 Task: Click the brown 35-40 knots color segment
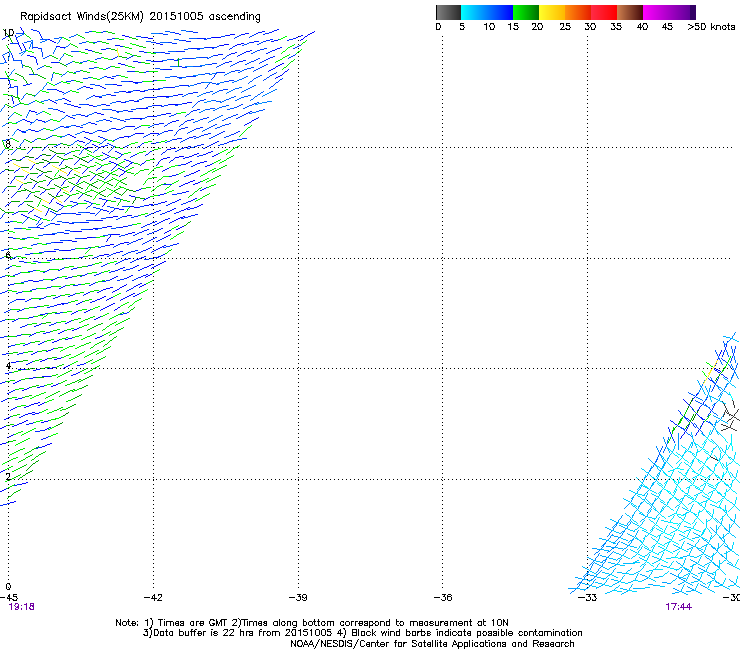point(630,12)
